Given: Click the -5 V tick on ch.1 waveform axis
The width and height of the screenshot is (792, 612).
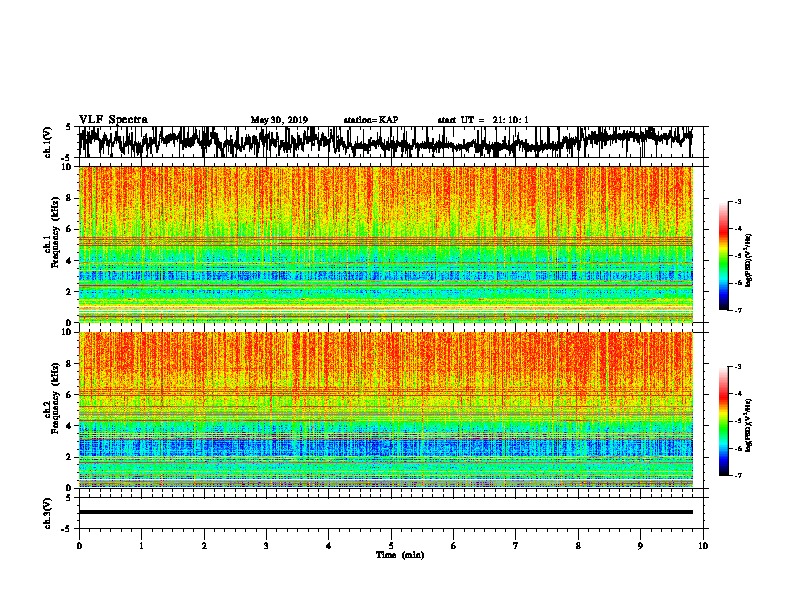Looking at the screenshot, I should (x=67, y=158).
